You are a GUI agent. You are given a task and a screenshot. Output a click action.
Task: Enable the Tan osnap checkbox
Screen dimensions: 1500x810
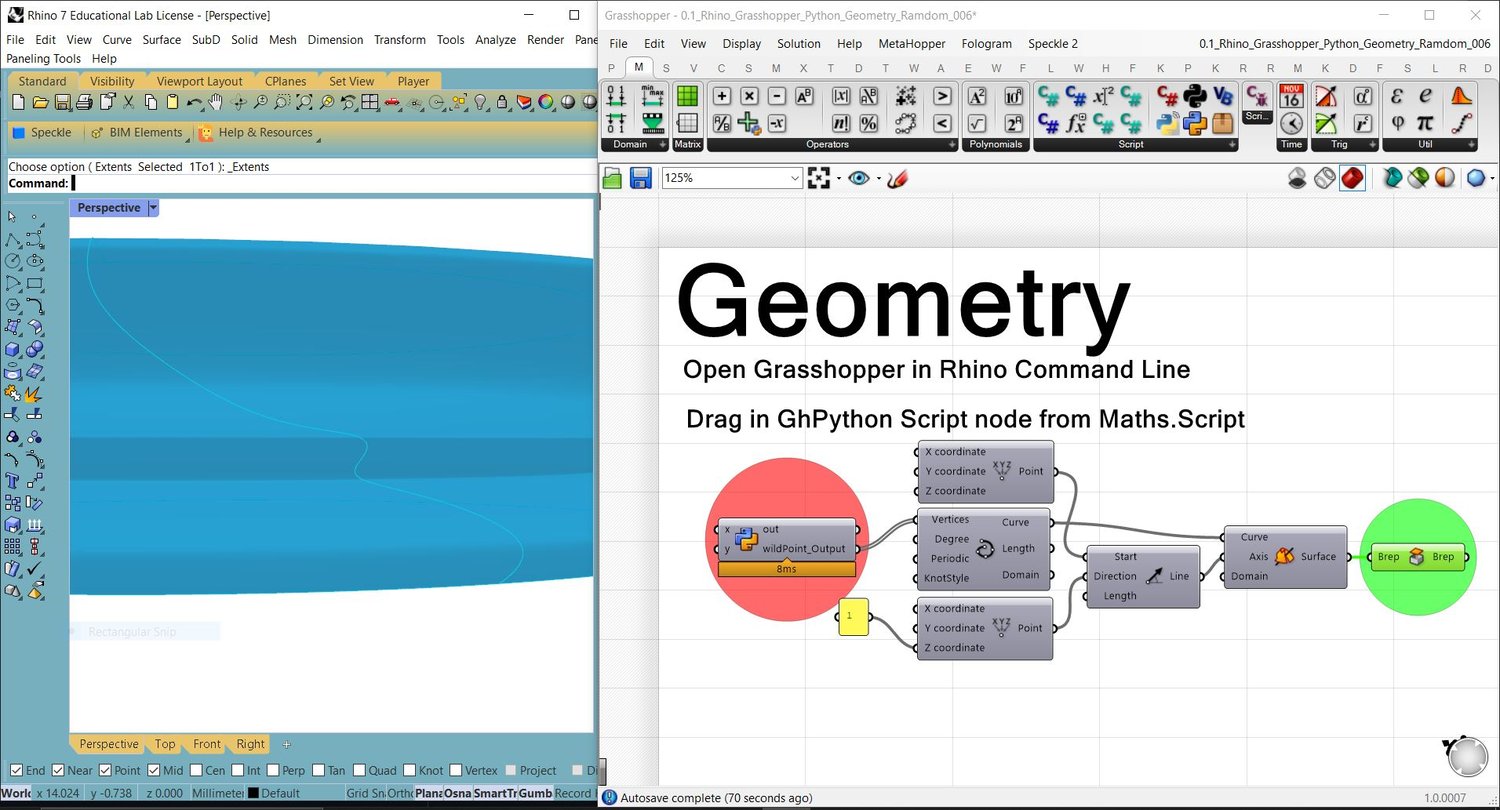319,771
